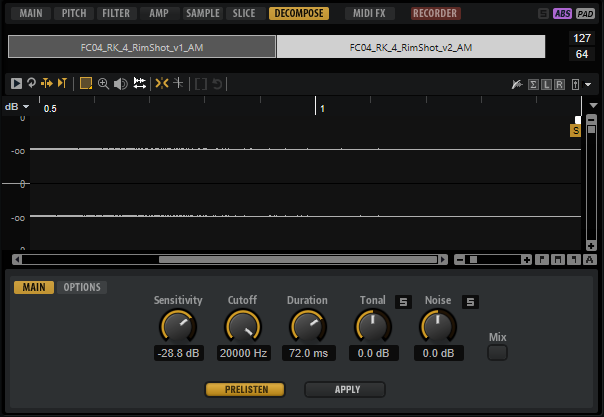Switch to the MAIN top tab
The width and height of the screenshot is (604, 417).
point(31,13)
